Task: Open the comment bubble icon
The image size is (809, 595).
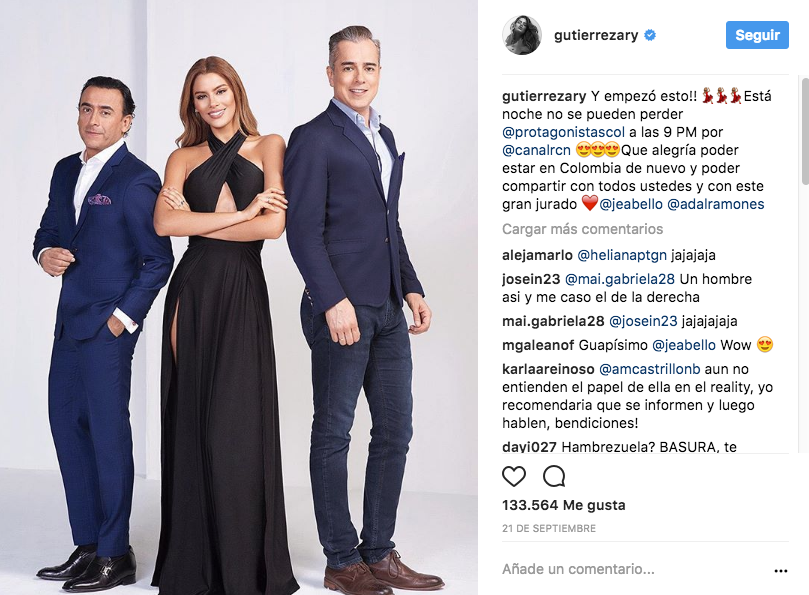Action: [554, 476]
